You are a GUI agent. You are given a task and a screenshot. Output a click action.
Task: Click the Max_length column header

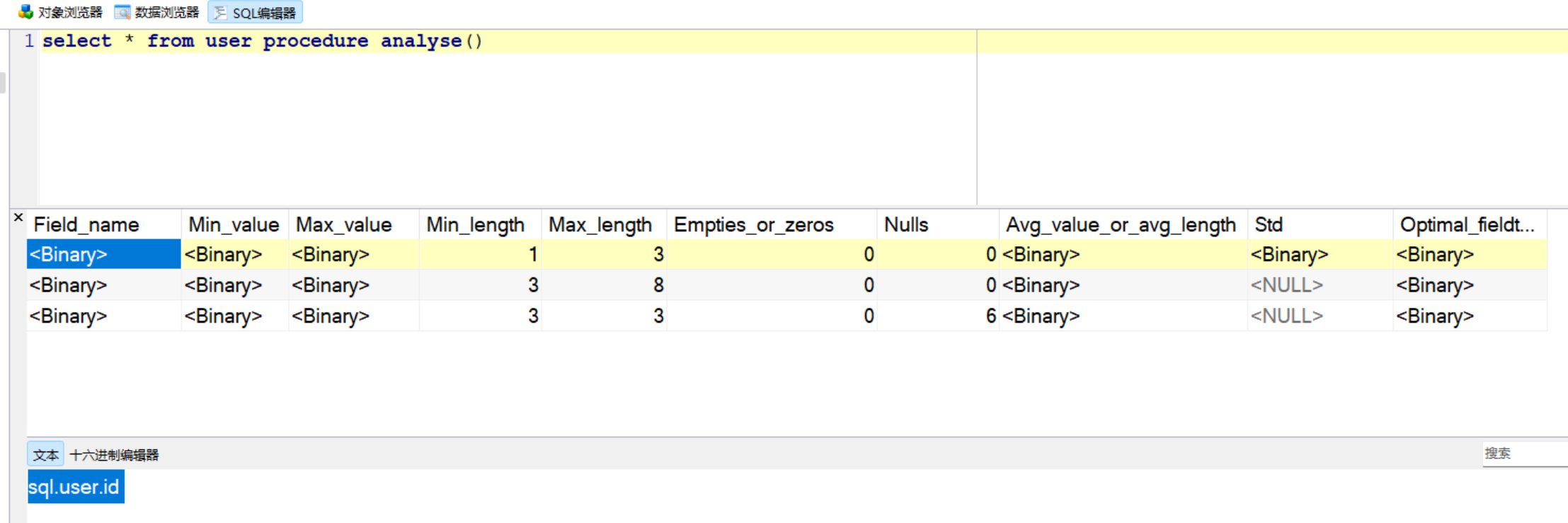coord(605,224)
